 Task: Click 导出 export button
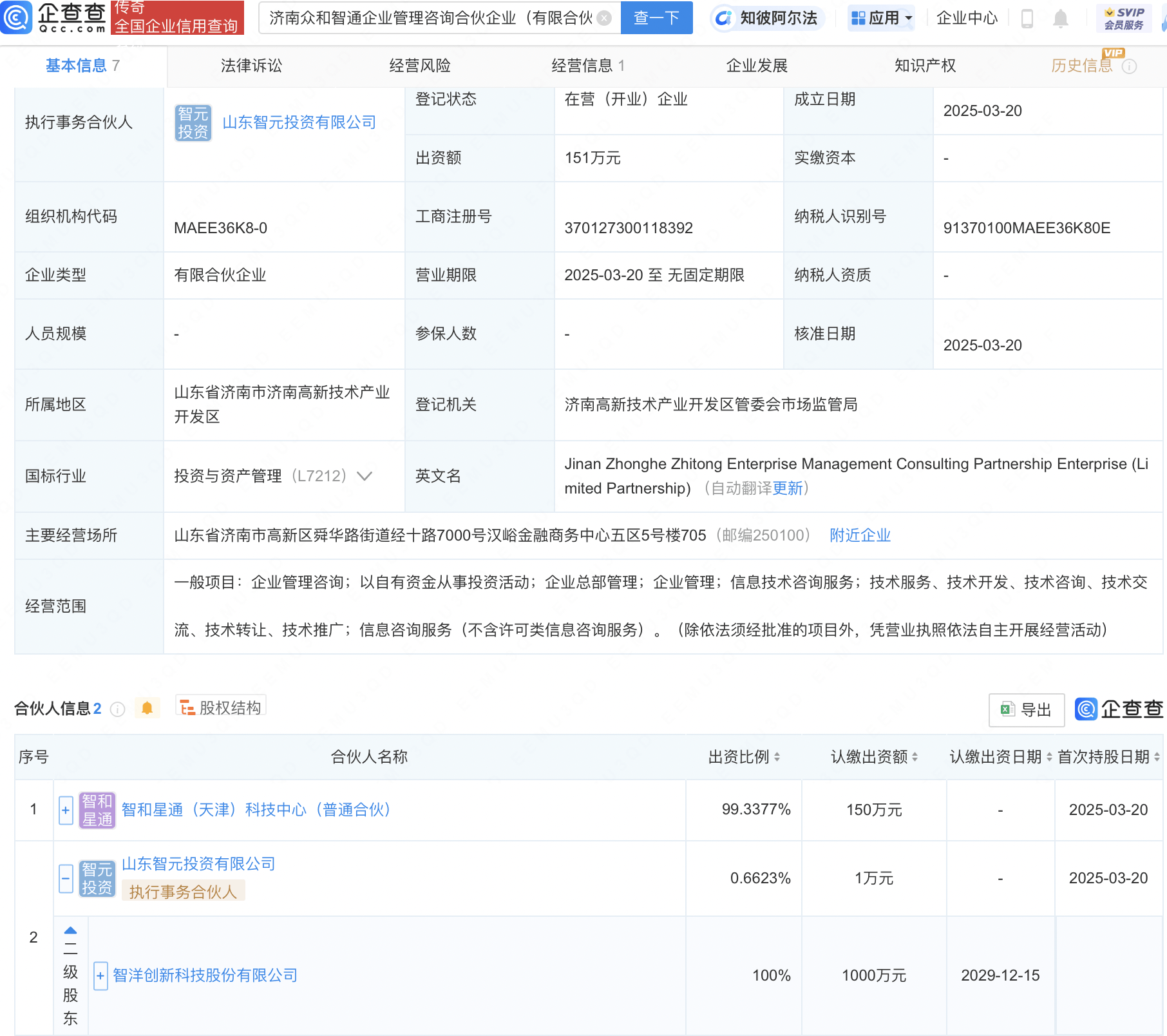tap(1026, 710)
